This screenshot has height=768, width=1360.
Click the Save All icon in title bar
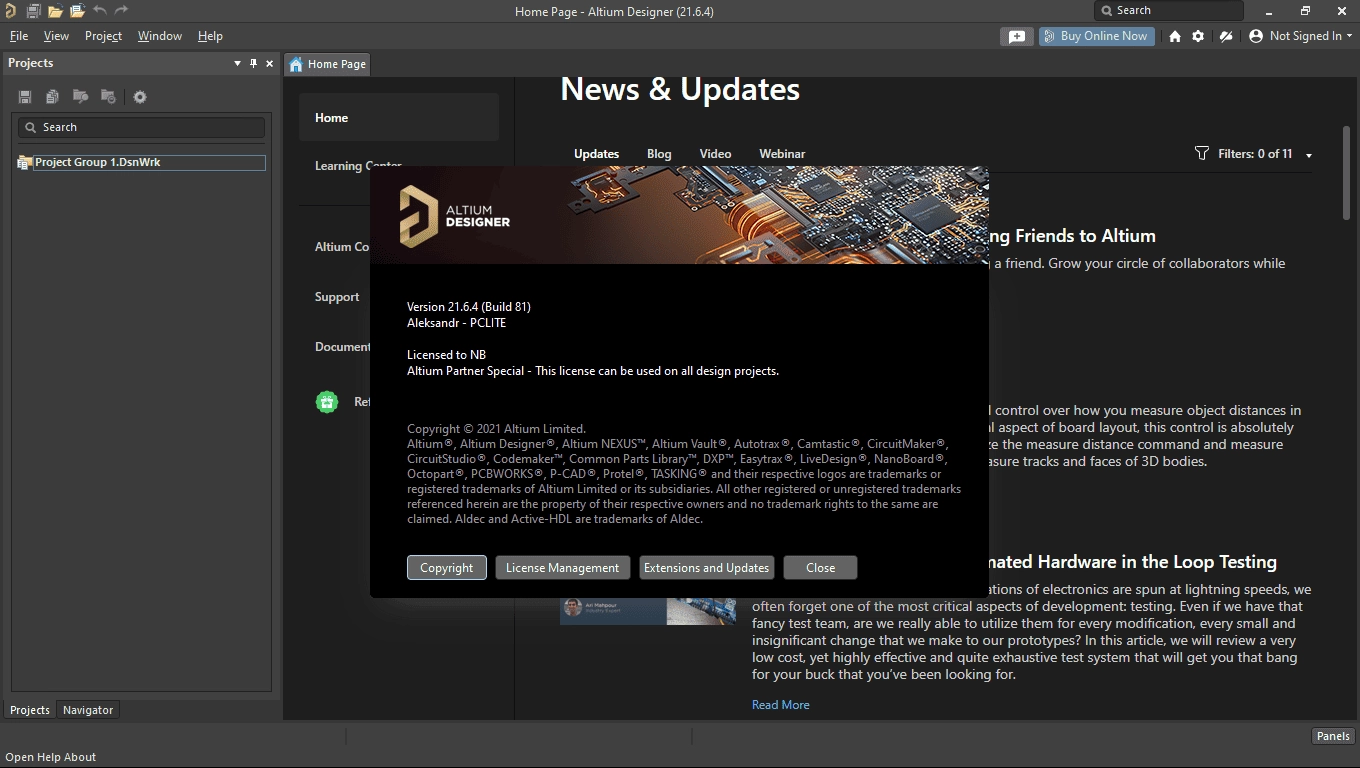click(33, 11)
